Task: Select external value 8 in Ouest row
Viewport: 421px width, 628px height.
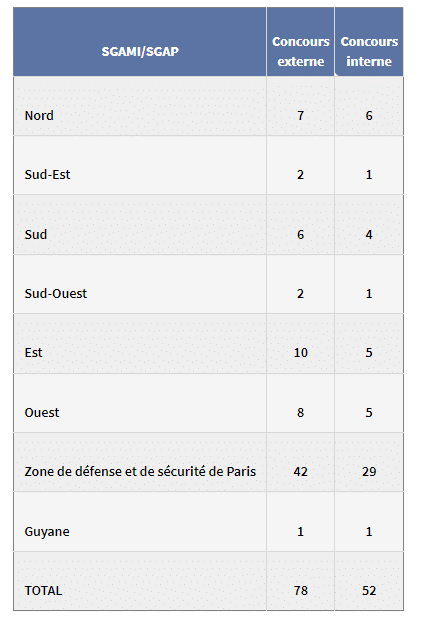Action: coord(300,413)
